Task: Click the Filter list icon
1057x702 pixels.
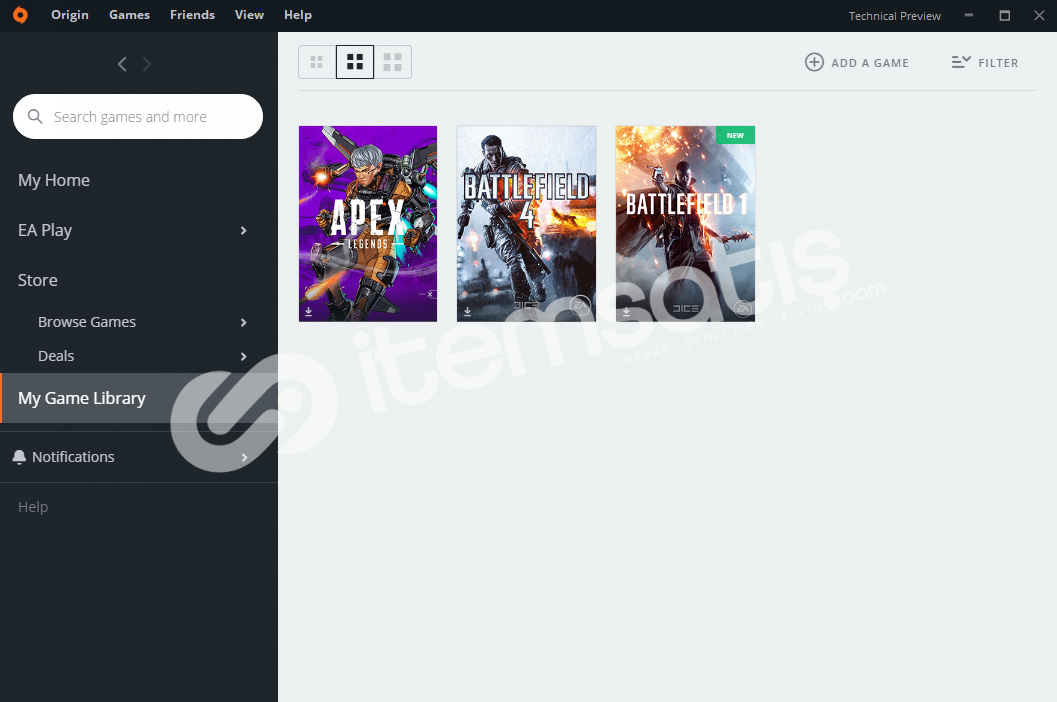Action: 961,62
